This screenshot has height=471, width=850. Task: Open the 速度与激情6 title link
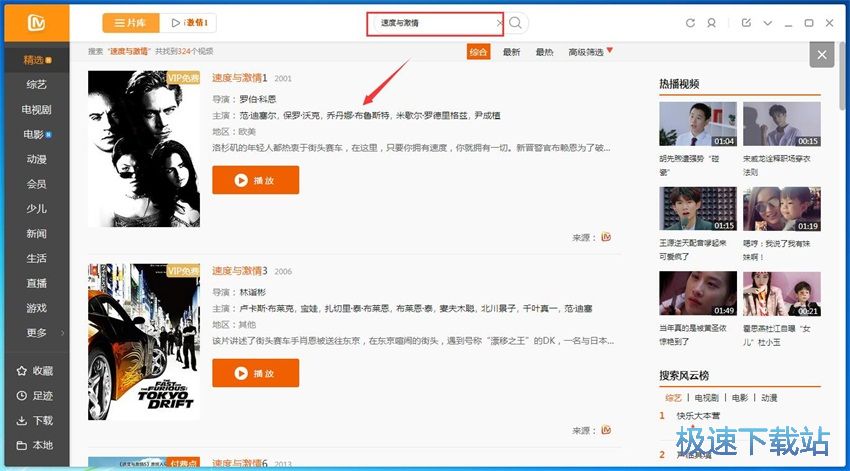click(240, 464)
